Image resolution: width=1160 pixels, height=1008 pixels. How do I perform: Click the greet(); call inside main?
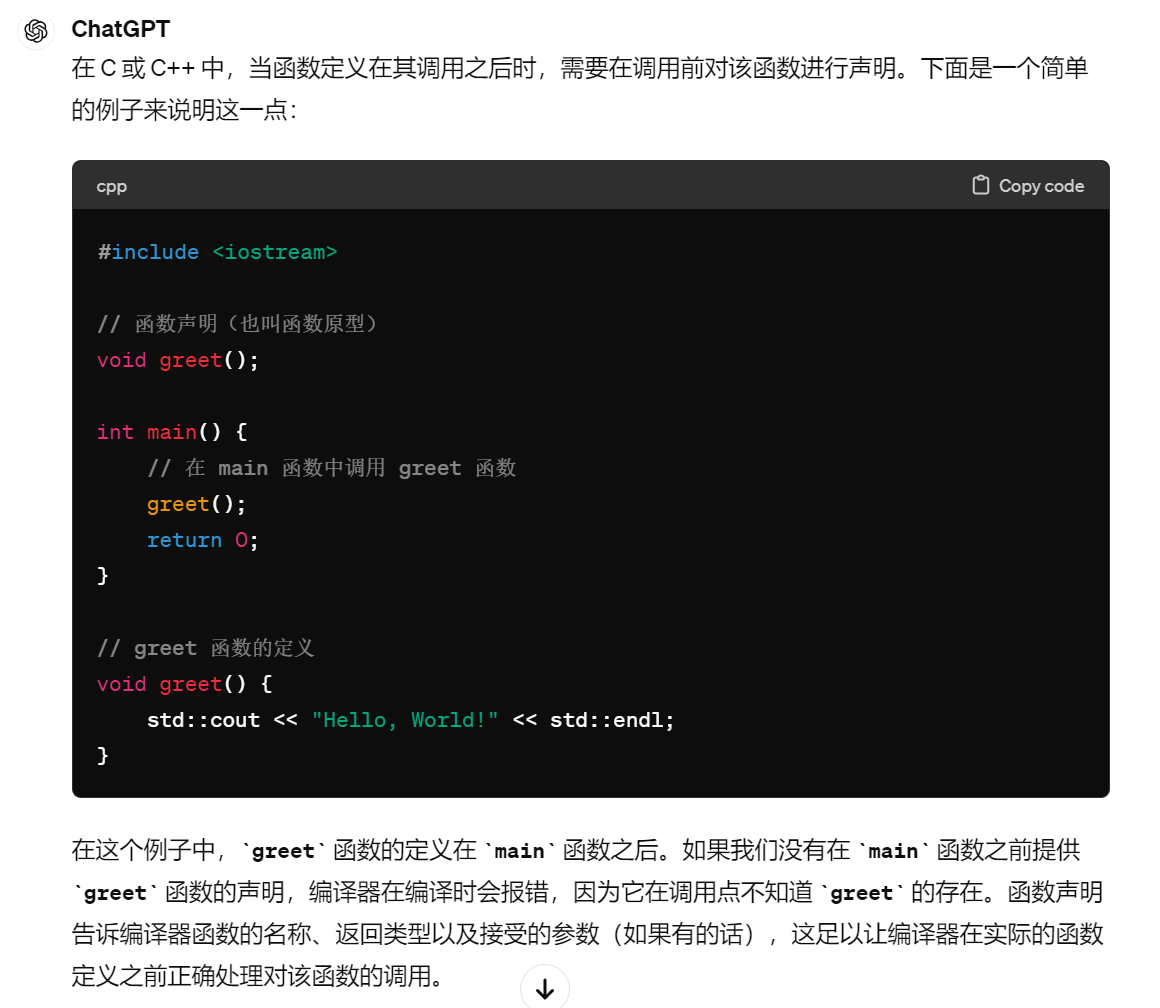click(196, 504)
